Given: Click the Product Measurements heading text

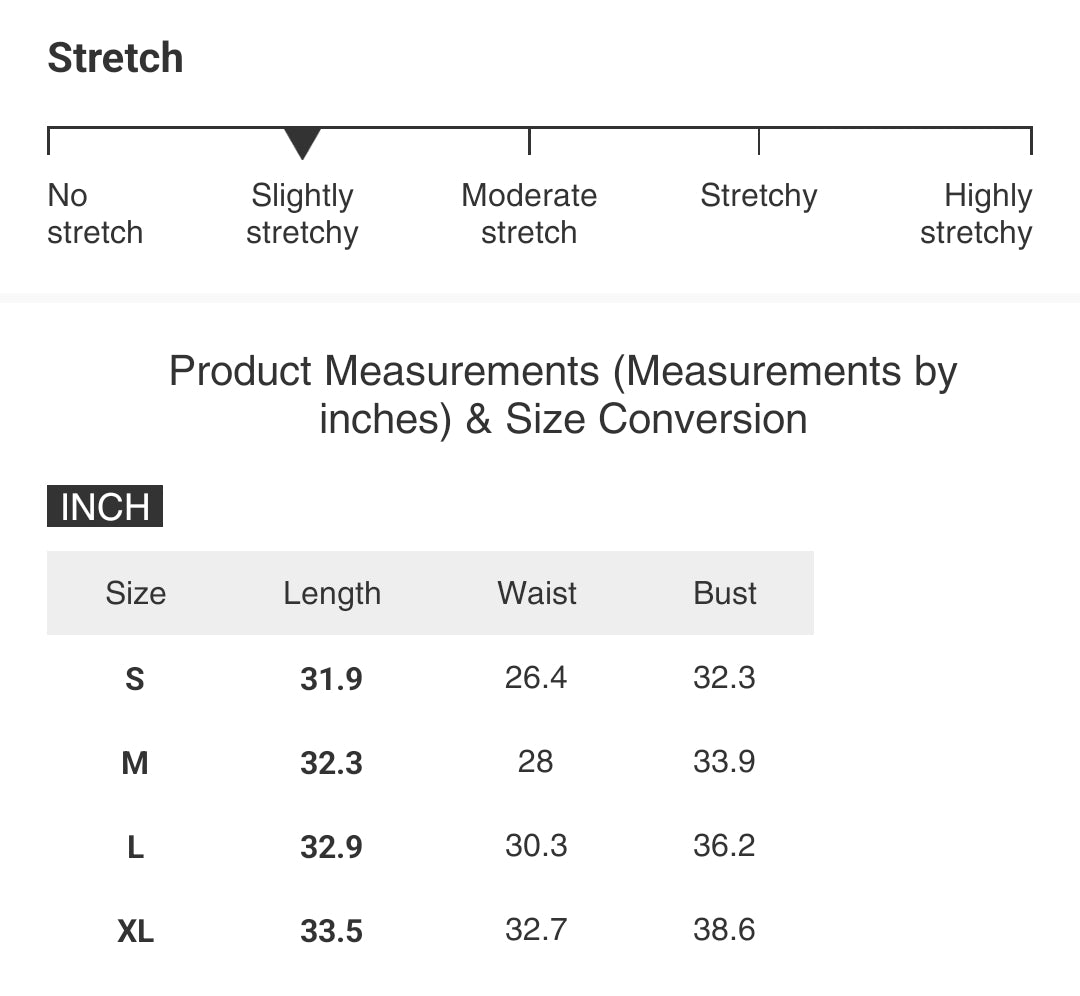Looking at the screenshot, I should (x=563, y=395).
